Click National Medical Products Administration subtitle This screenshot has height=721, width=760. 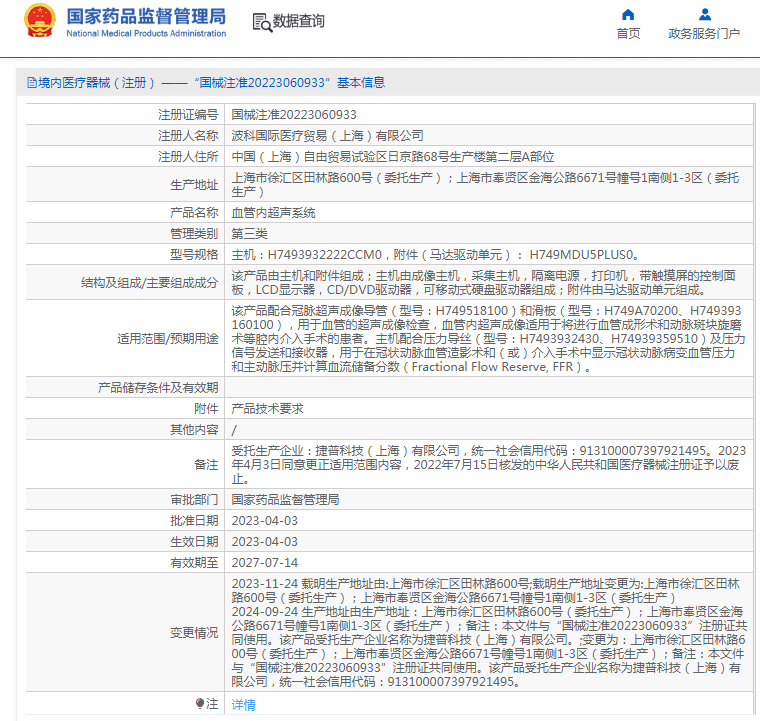[146, 33]
